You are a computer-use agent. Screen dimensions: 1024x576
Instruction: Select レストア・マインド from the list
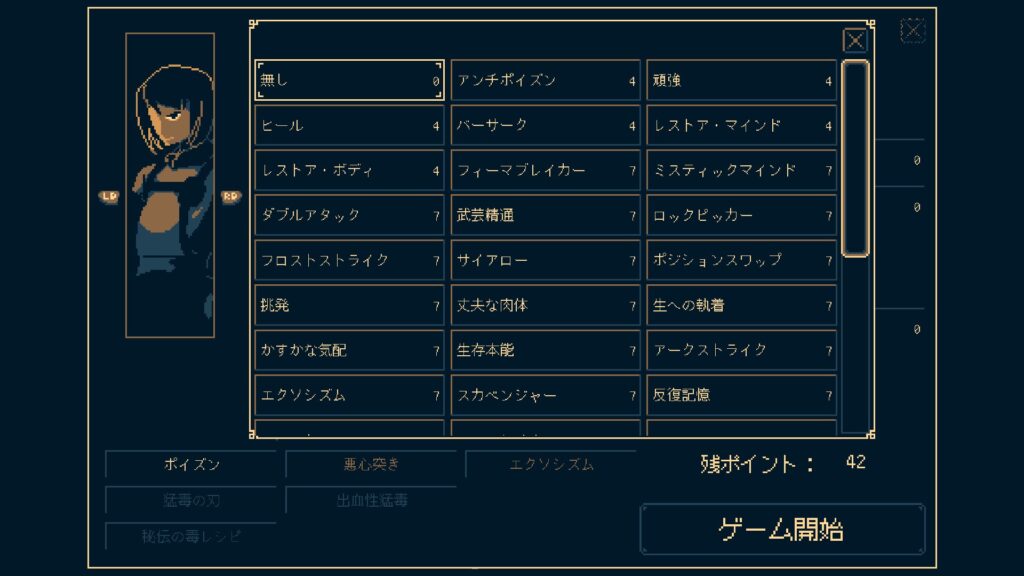point(741,126)
